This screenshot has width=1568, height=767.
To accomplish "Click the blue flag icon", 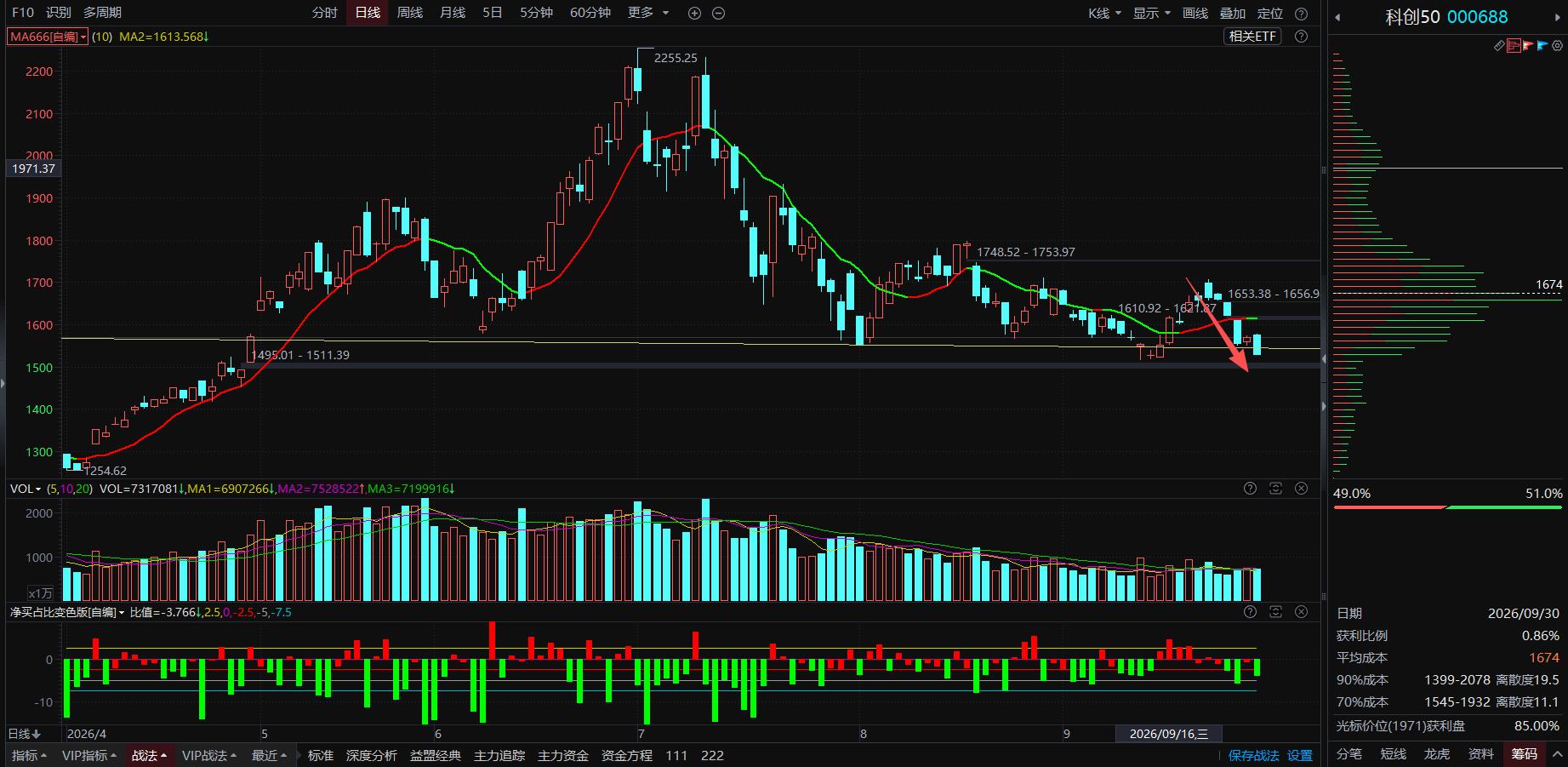I will click(x=1542, y=46).
